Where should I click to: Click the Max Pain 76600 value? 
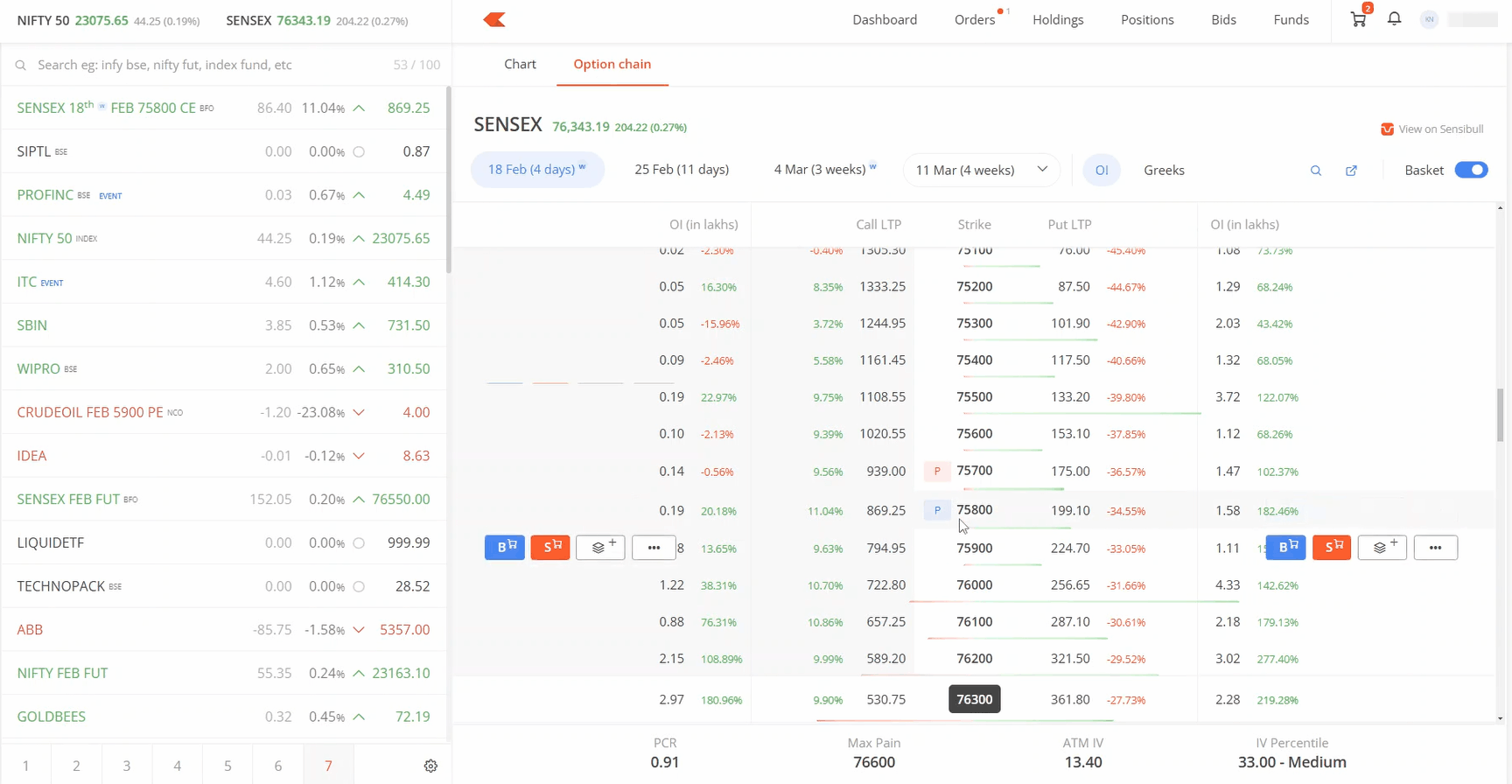tap(874, 762)
